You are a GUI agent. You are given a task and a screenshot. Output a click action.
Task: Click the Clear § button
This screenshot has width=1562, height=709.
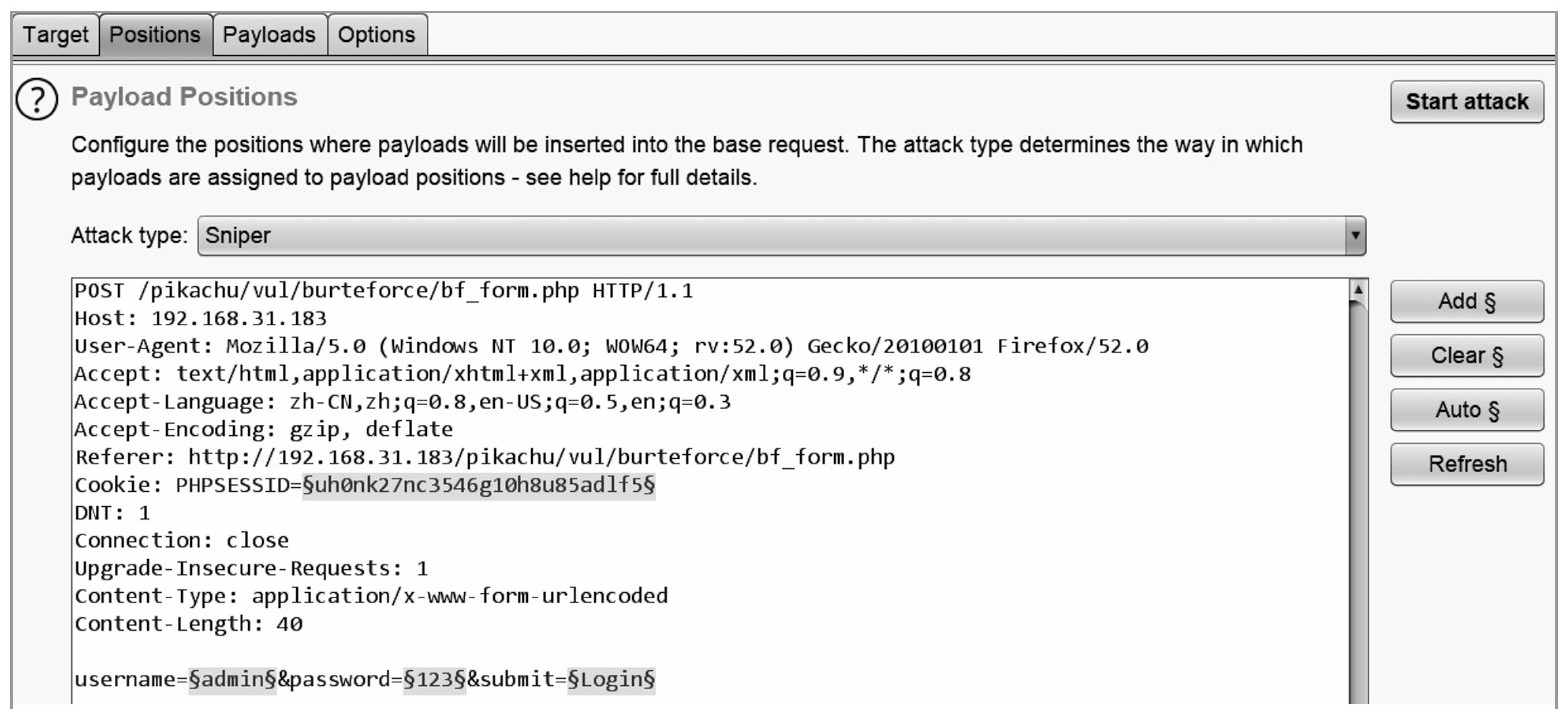pos(1467,355)
